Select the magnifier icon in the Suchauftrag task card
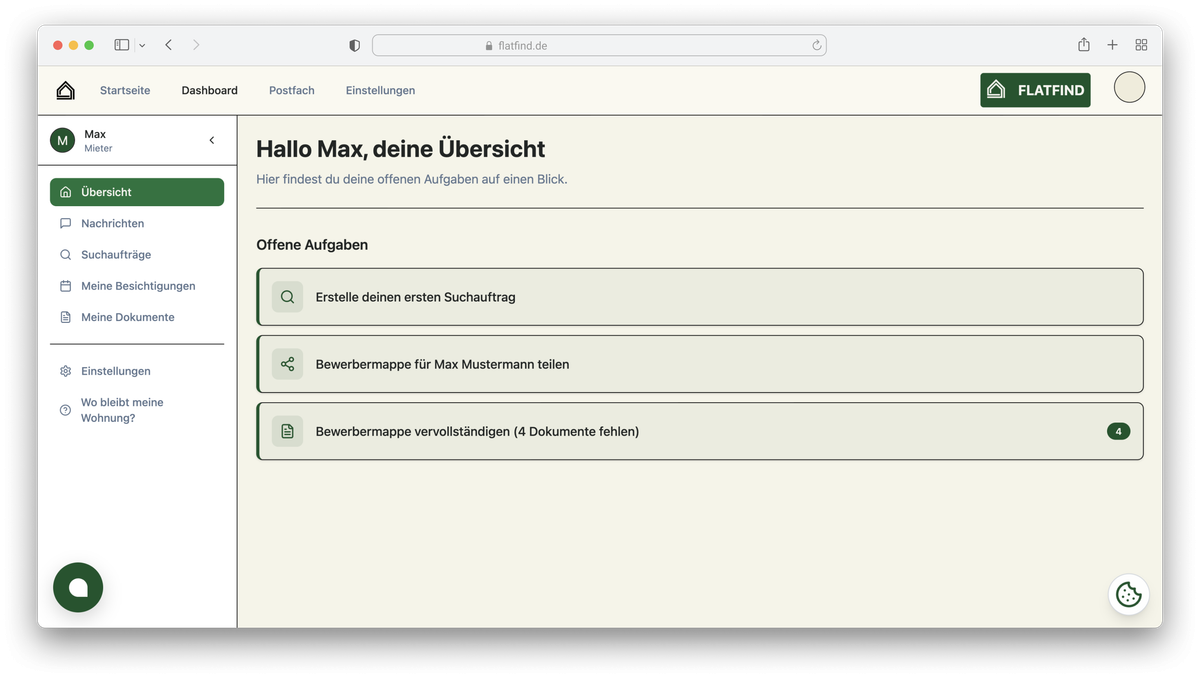The height and width of the screenshot is (678, 1200). point(287,297)
